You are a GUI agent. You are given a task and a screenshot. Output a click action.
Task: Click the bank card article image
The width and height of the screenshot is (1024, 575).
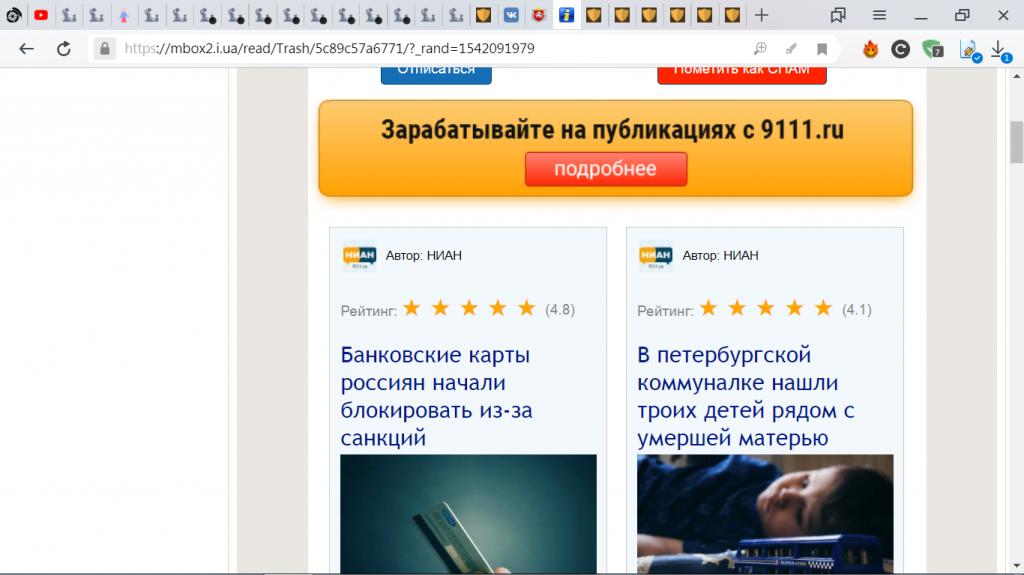pos(468,514)
